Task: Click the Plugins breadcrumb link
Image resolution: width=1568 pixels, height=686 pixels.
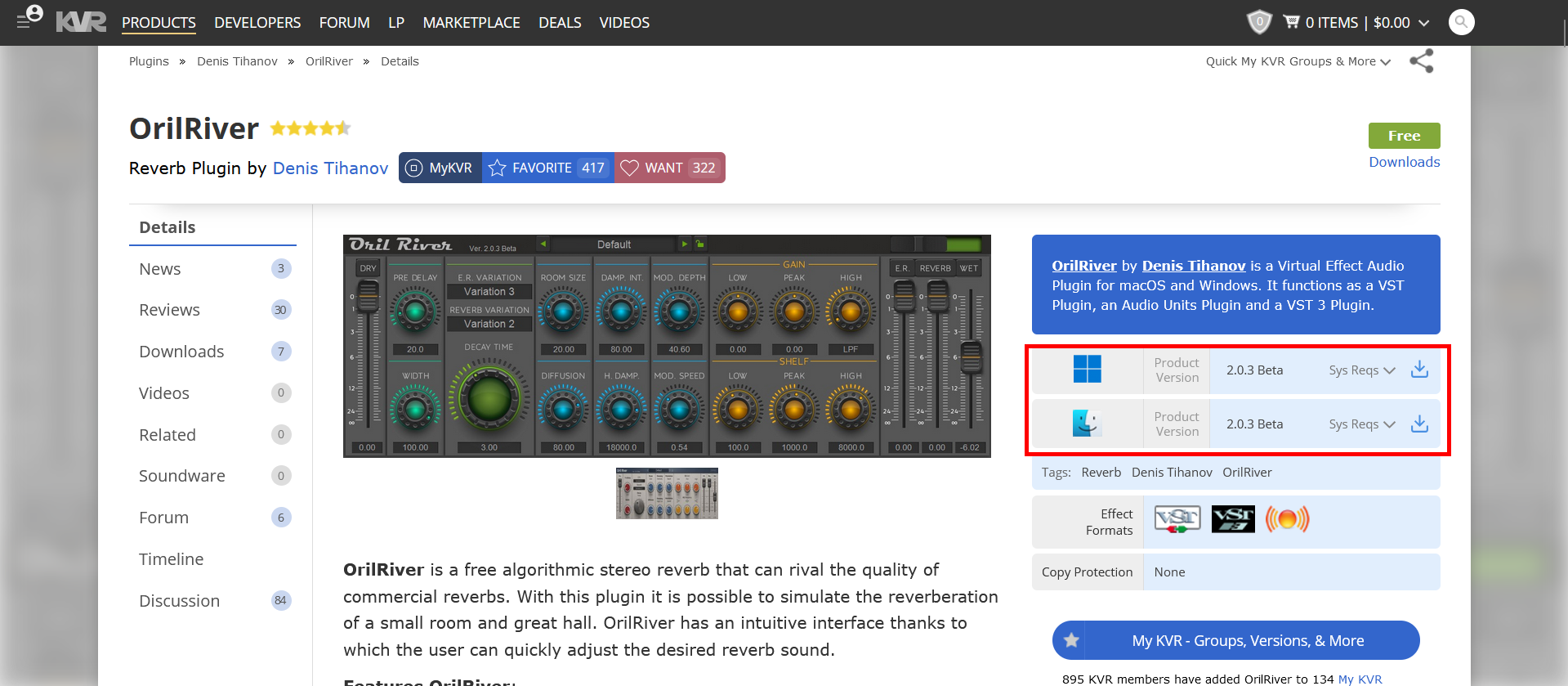Action: tap(149, 61)
